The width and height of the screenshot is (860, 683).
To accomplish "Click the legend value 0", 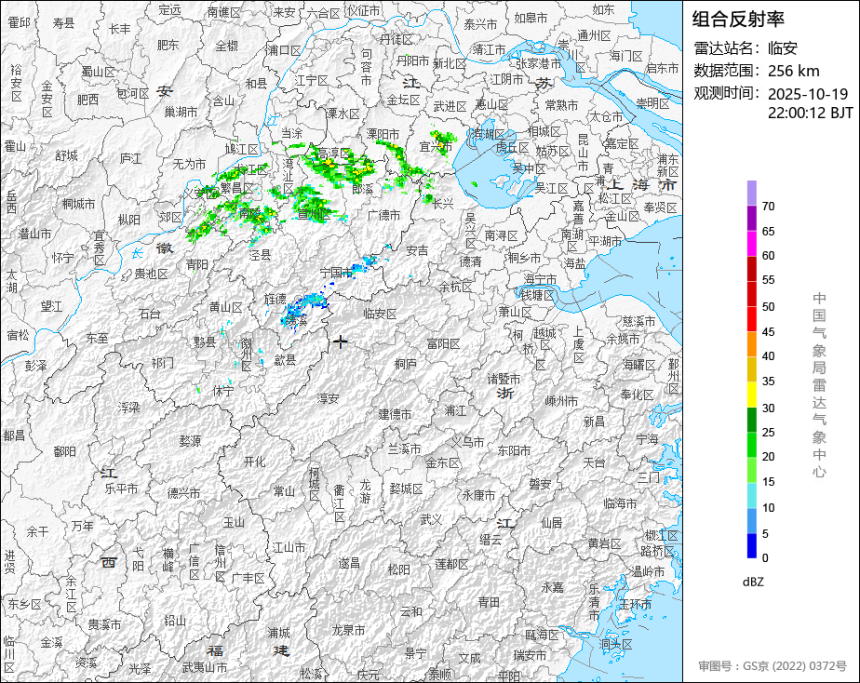I will pos(765,558).
